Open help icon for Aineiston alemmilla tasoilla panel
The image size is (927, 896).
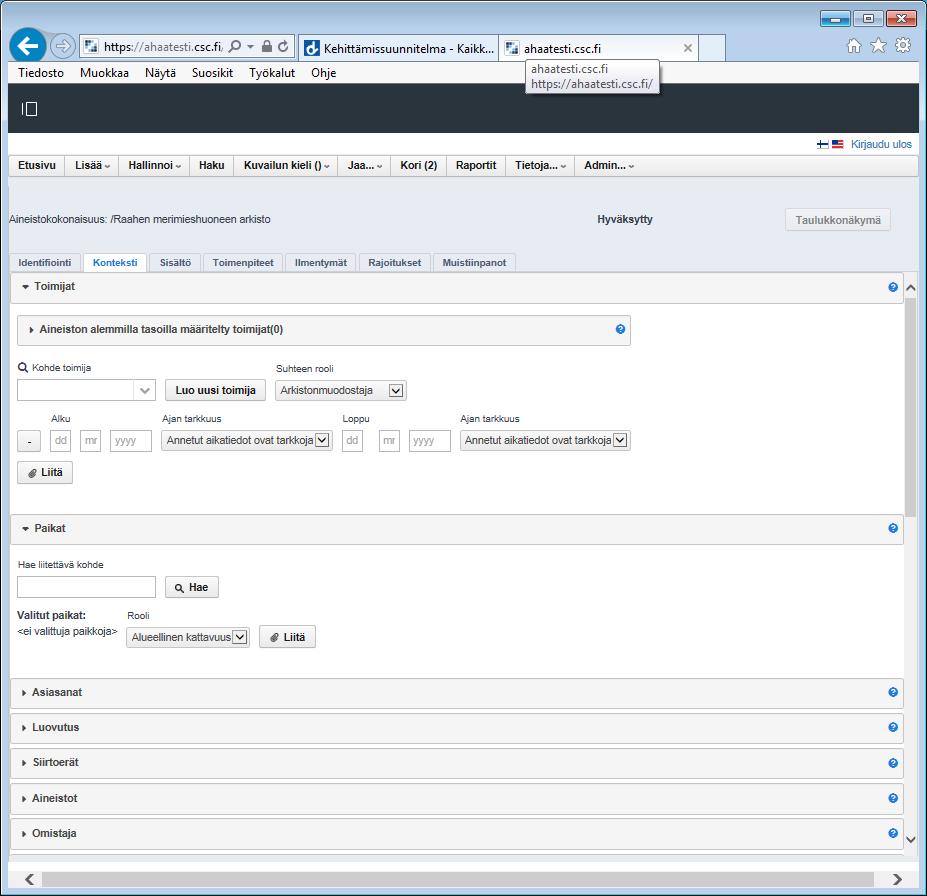620,329
